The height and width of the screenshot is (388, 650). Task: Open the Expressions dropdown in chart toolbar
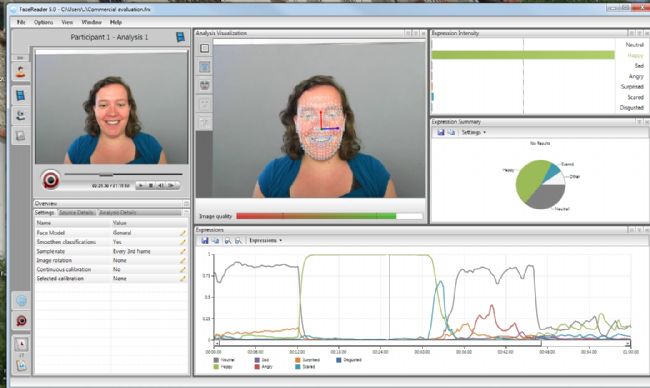pyautogui.click(x=265, y=240)
